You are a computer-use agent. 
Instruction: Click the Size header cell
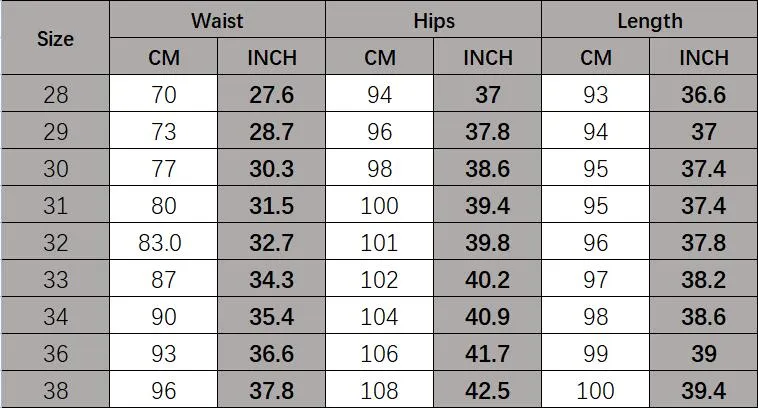(55, 38)
